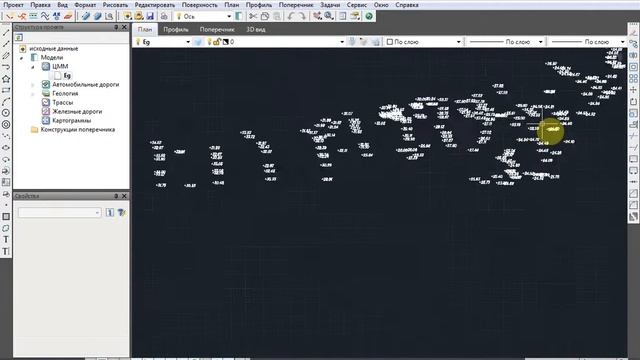
Task: Open the layer 0 dropdown
Action: [342, 42]
